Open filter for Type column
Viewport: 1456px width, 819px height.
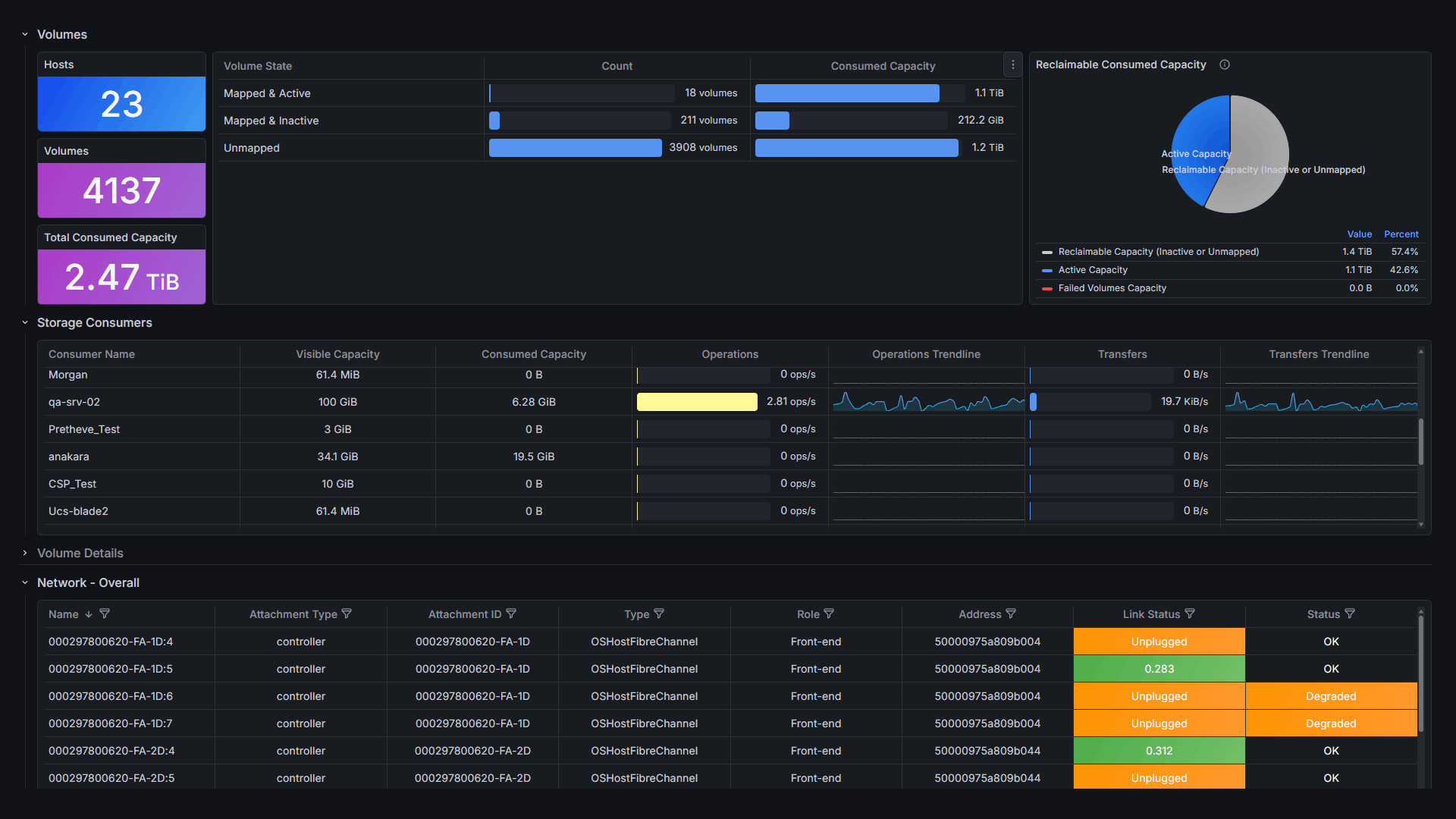coord(659,613)
